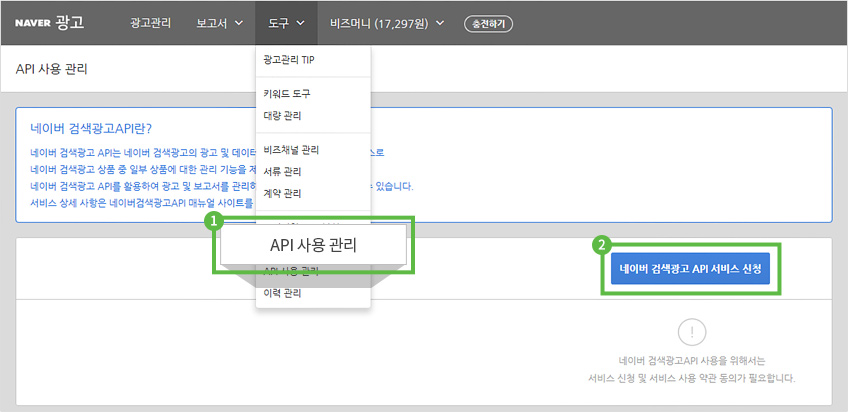The image size is (848, 412).
Task: Click the 서비스 신청 및 서비스 사용 약관 notice
Action: point(692,378)
